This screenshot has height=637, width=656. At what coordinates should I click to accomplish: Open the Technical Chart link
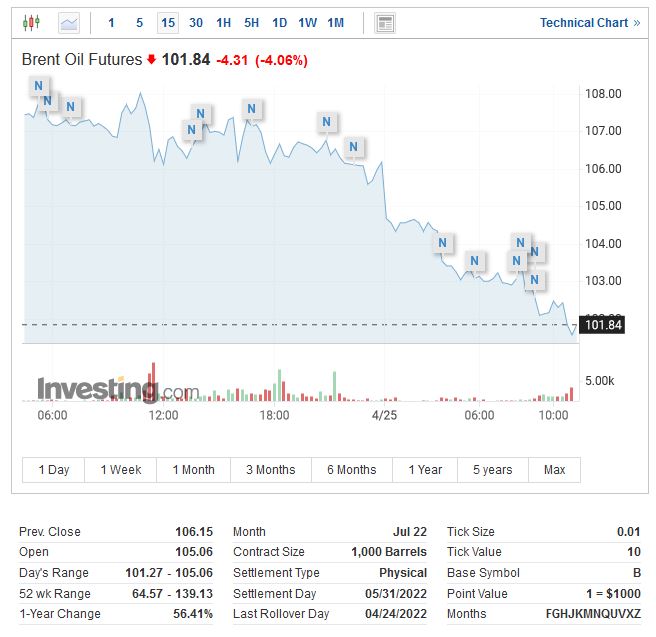(584, 22)
